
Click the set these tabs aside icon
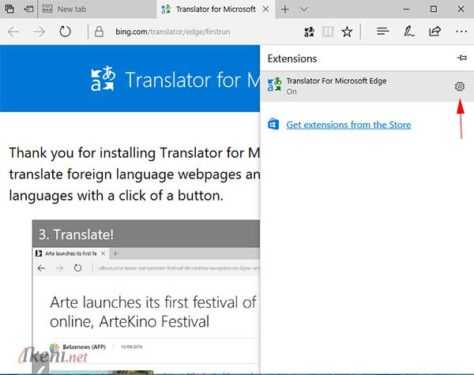coord(29,9)
